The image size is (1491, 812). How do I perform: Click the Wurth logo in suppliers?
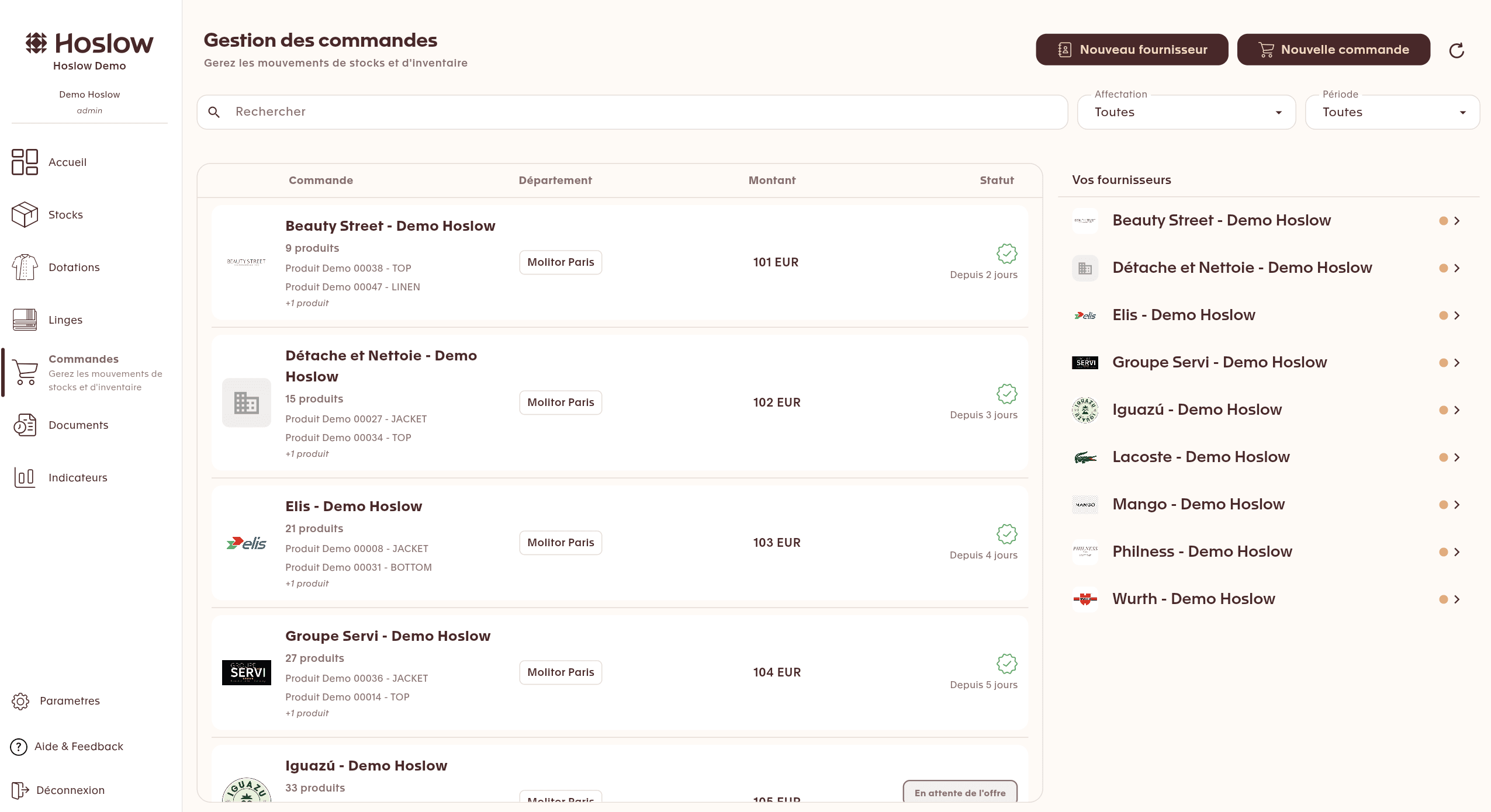(x=1085, y=599)
